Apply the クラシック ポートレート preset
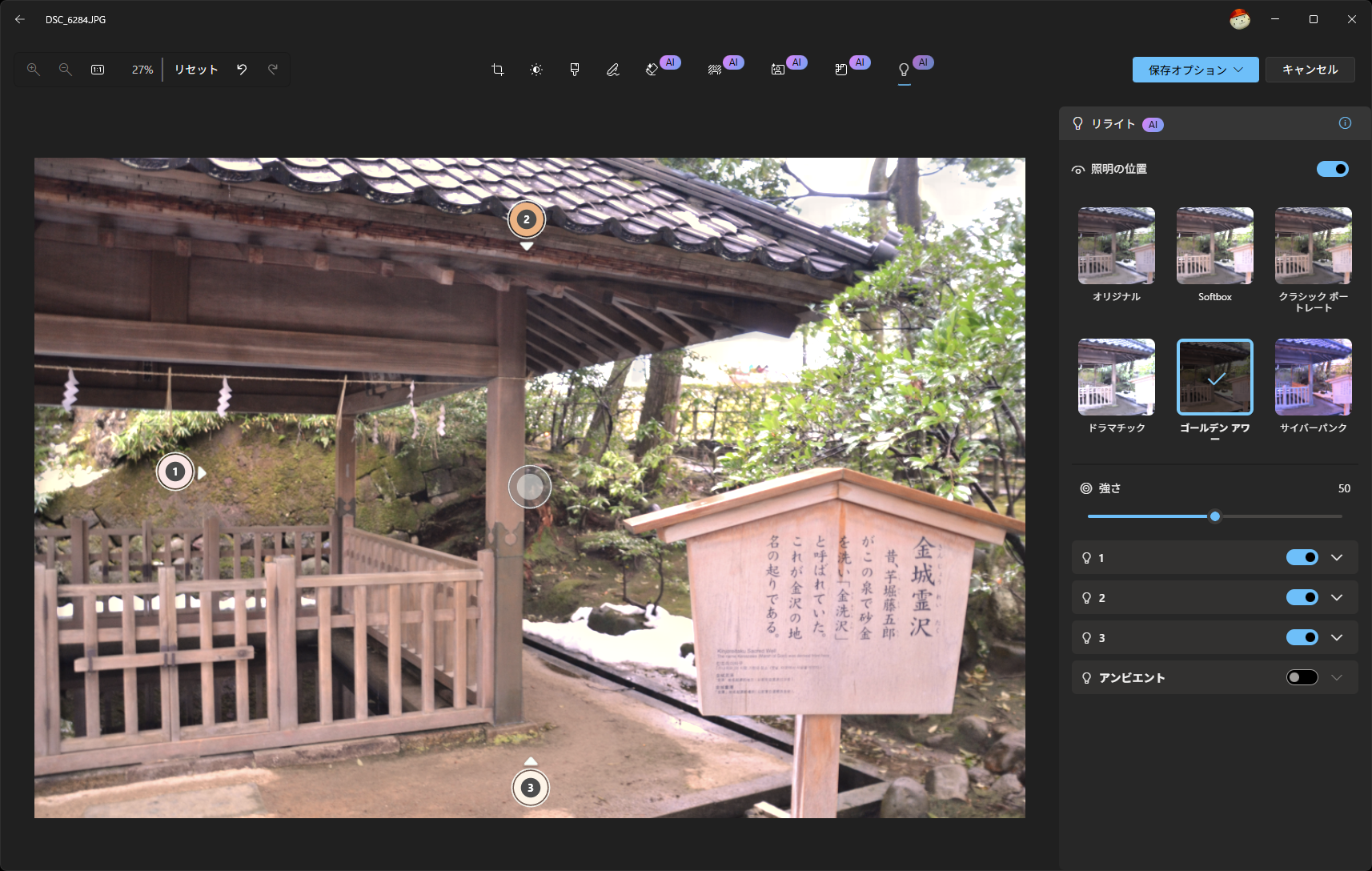The width and height of the screenshot is (1372, 871). pyautogui.click(x=1314, y=246)
